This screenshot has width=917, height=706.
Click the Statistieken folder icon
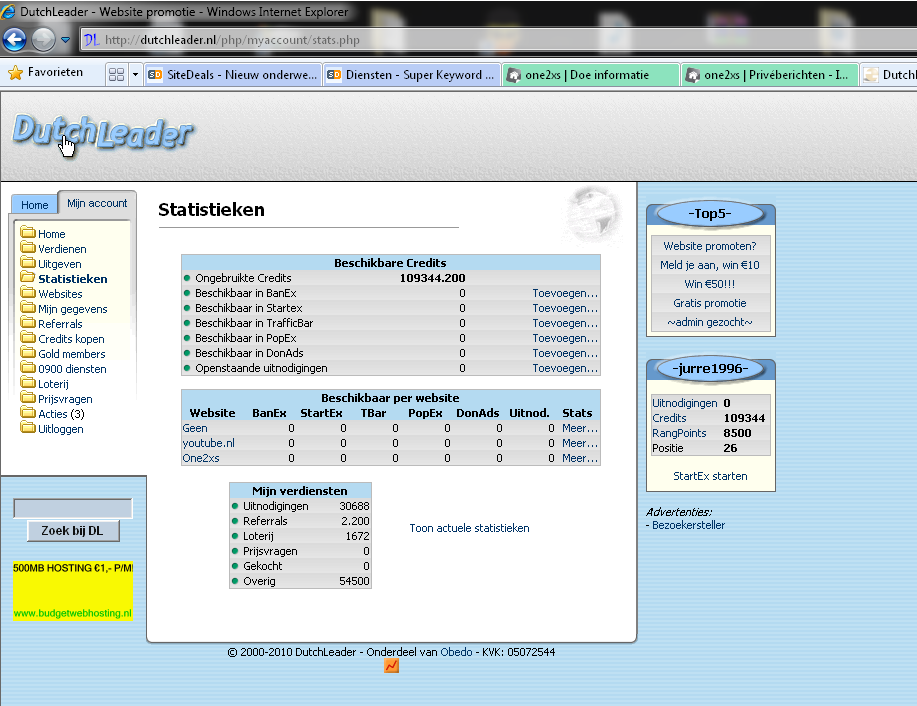(27, 277)
